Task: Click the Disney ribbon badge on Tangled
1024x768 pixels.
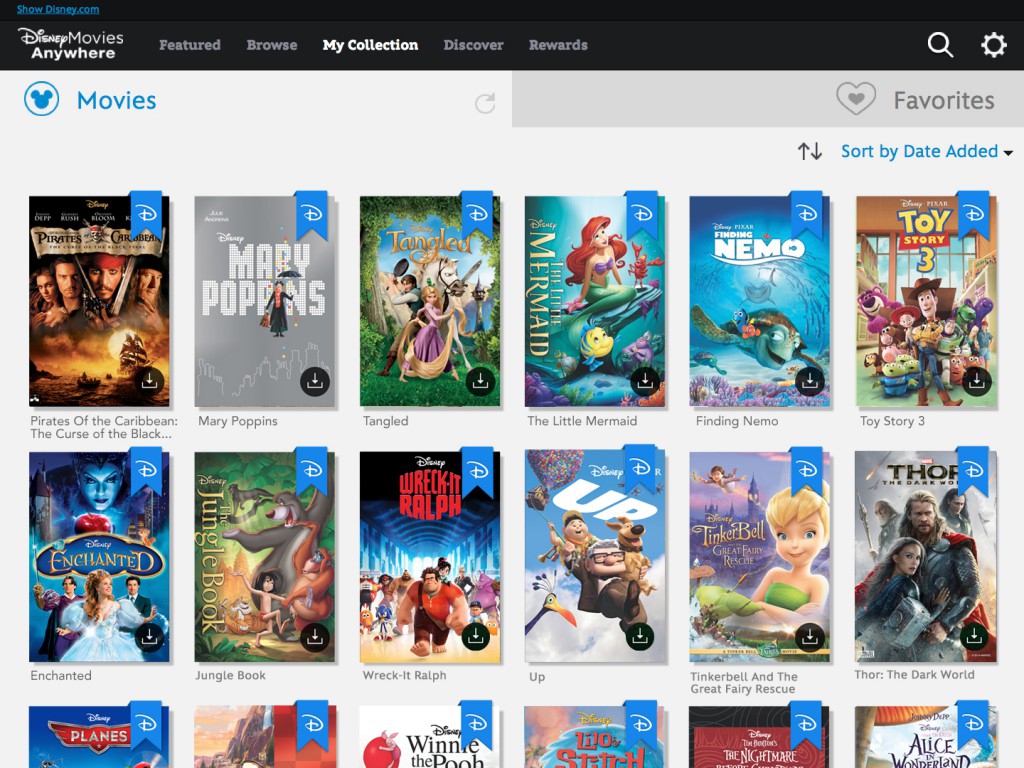Action: coord(477,214)
